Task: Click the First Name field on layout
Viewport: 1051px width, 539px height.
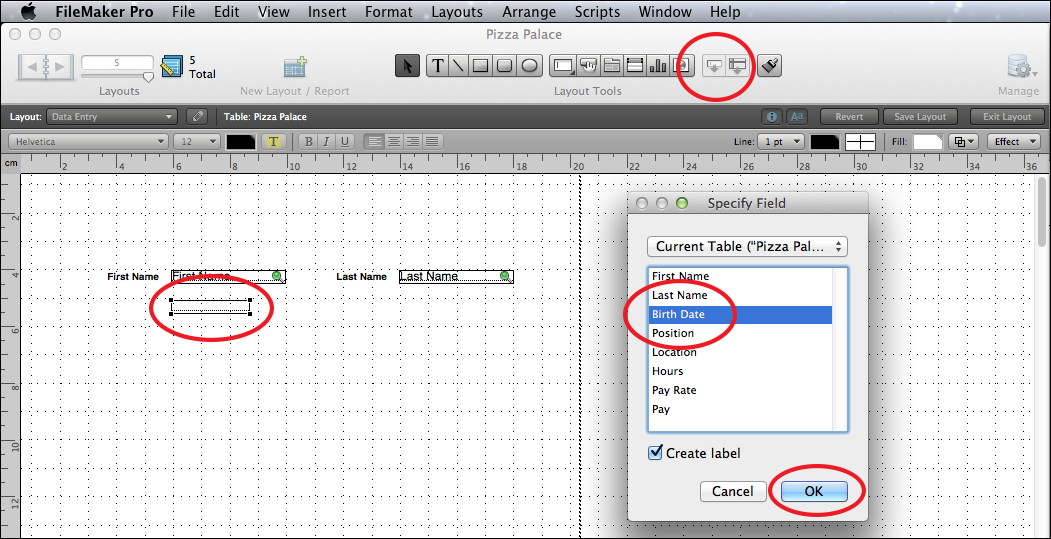Action: [229, 276]
